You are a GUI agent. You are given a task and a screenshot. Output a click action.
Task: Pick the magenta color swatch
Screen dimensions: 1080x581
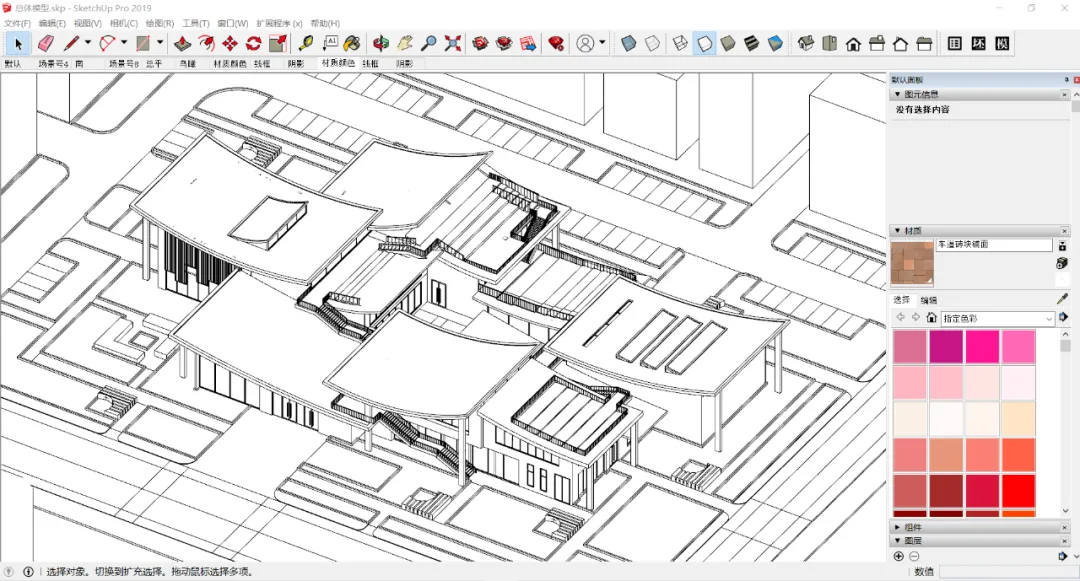(946, 346)
